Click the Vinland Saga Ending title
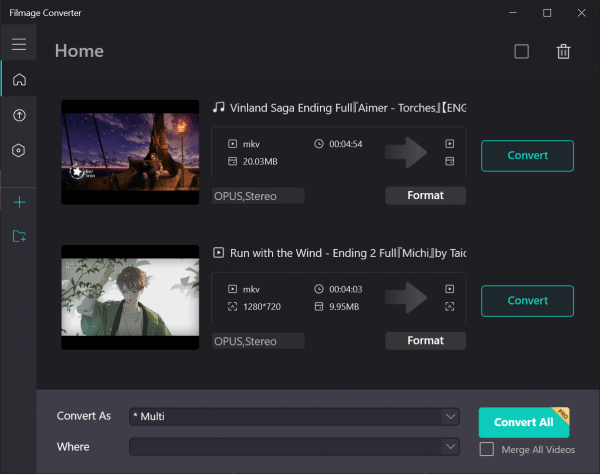The image size is (600, 474). (x=347, y=108)
